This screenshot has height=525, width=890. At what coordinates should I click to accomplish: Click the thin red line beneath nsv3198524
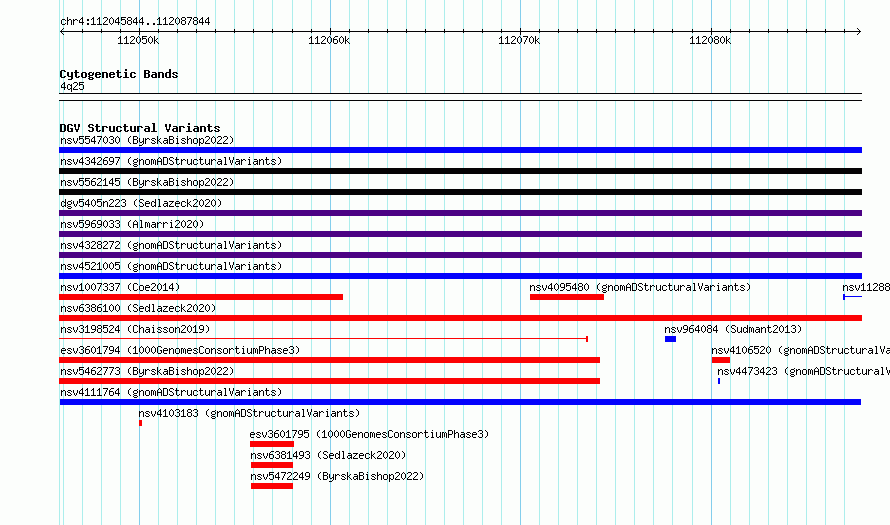[324, 339]
